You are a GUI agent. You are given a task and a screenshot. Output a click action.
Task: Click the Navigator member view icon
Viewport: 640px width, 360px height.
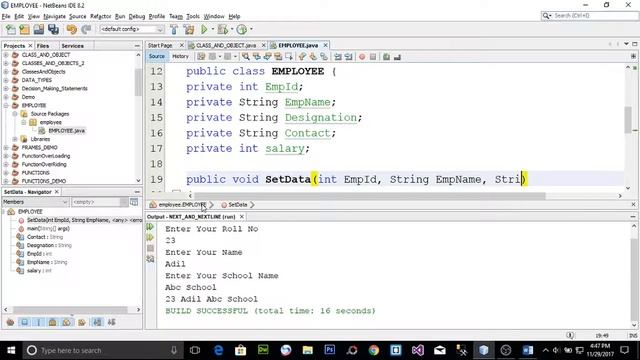point(134,202)
